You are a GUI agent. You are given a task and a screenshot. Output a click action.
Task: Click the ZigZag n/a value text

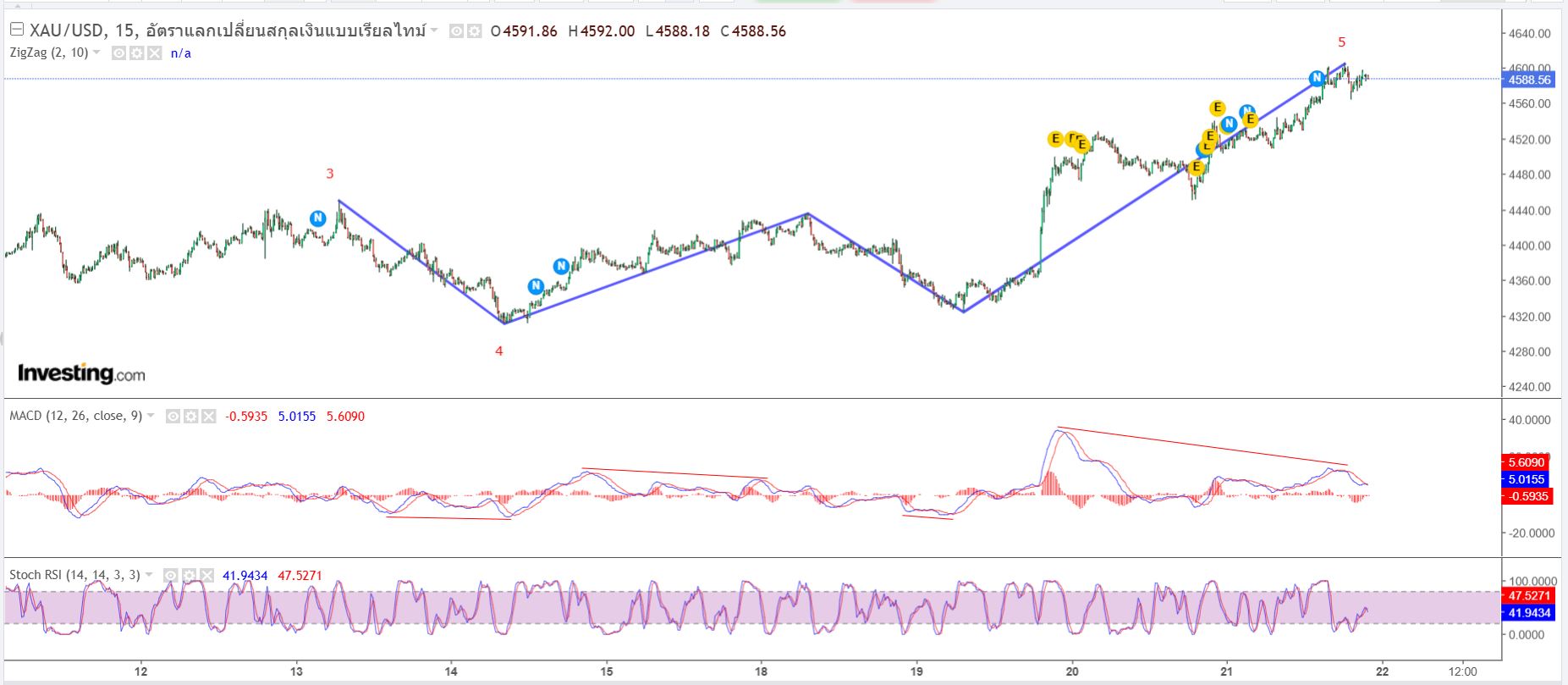point(181,53)
